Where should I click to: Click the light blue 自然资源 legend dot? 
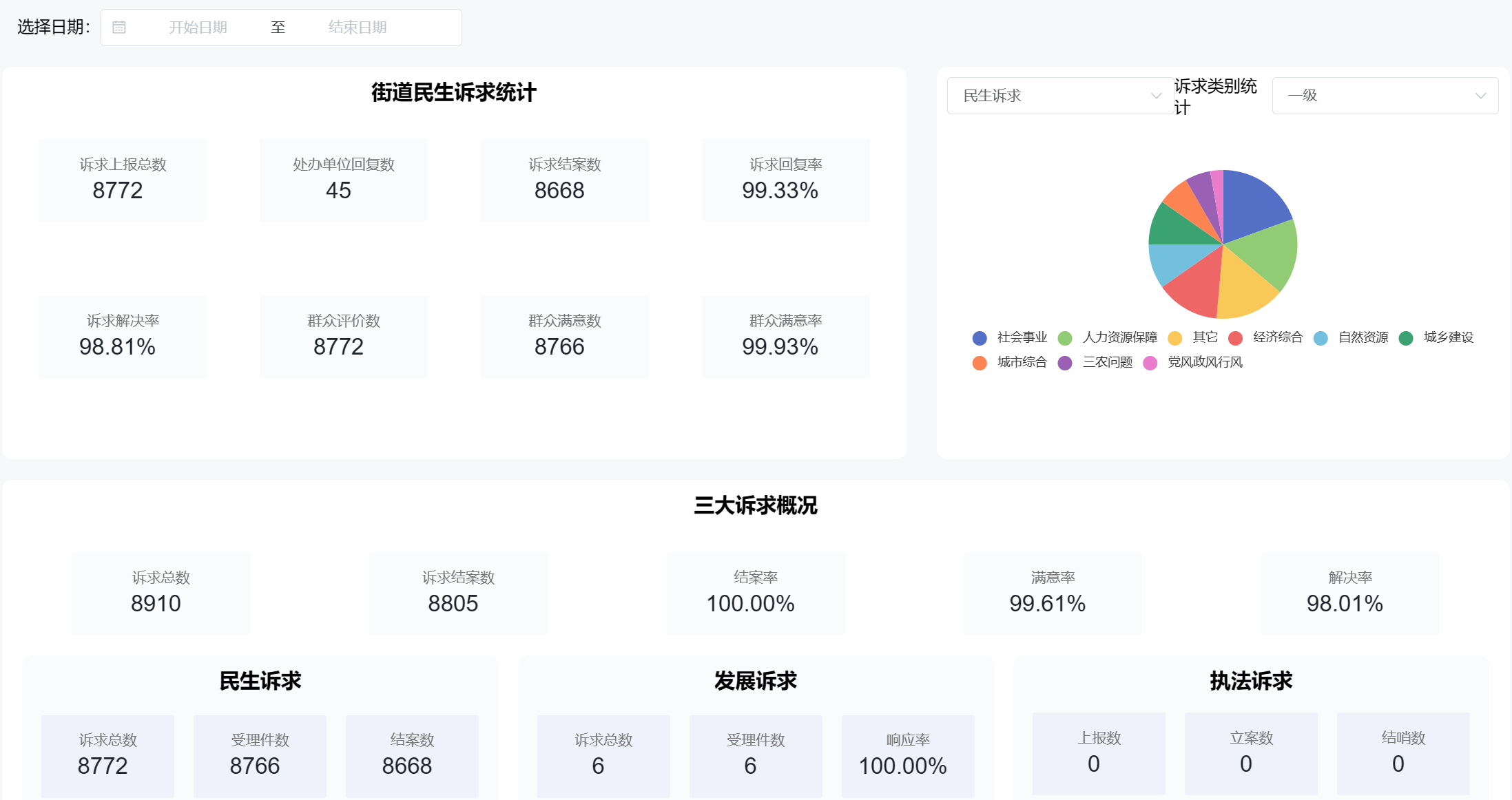point(1321,338)
